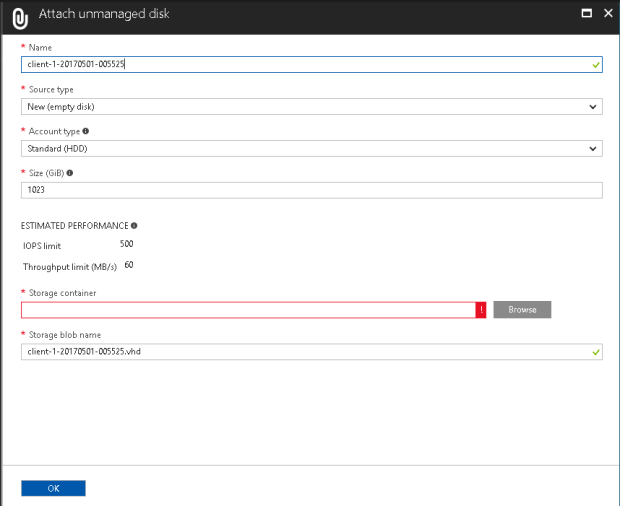Open the Source type dropdown
The image size is (620, 506).
(311, 106)
